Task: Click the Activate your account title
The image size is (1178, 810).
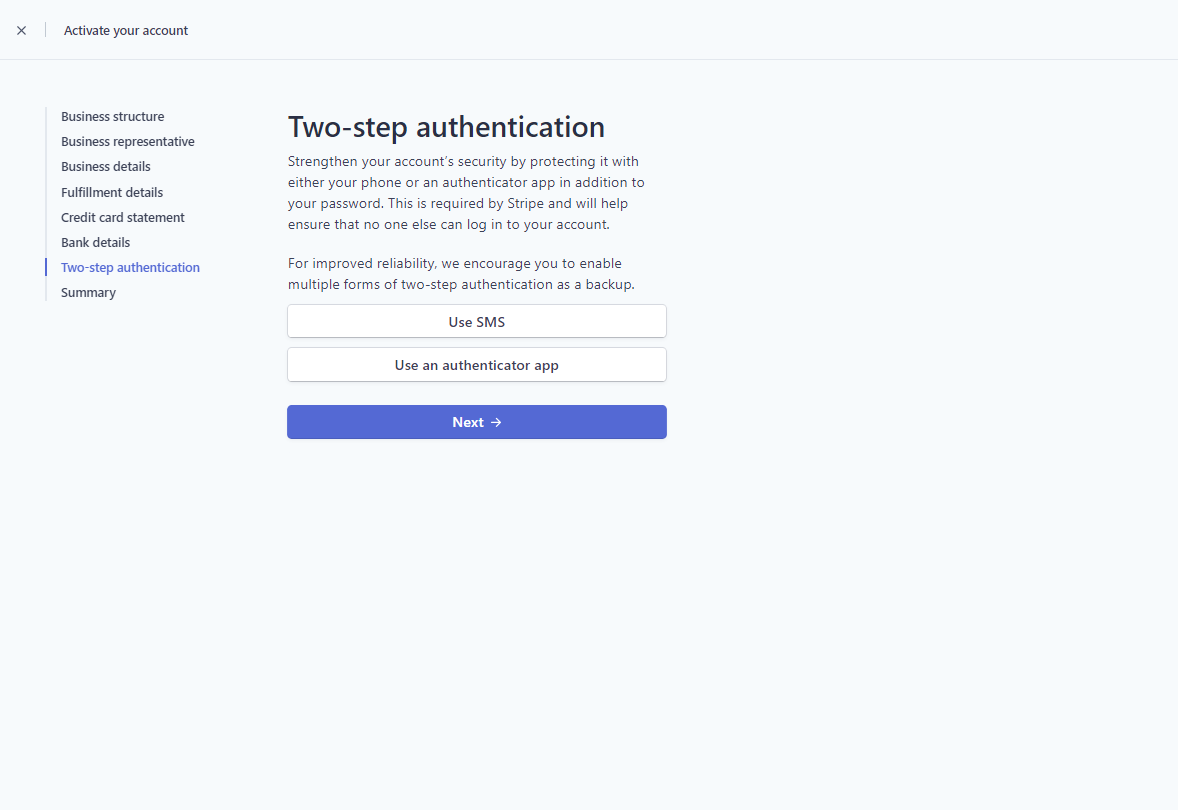Action: 125,30
